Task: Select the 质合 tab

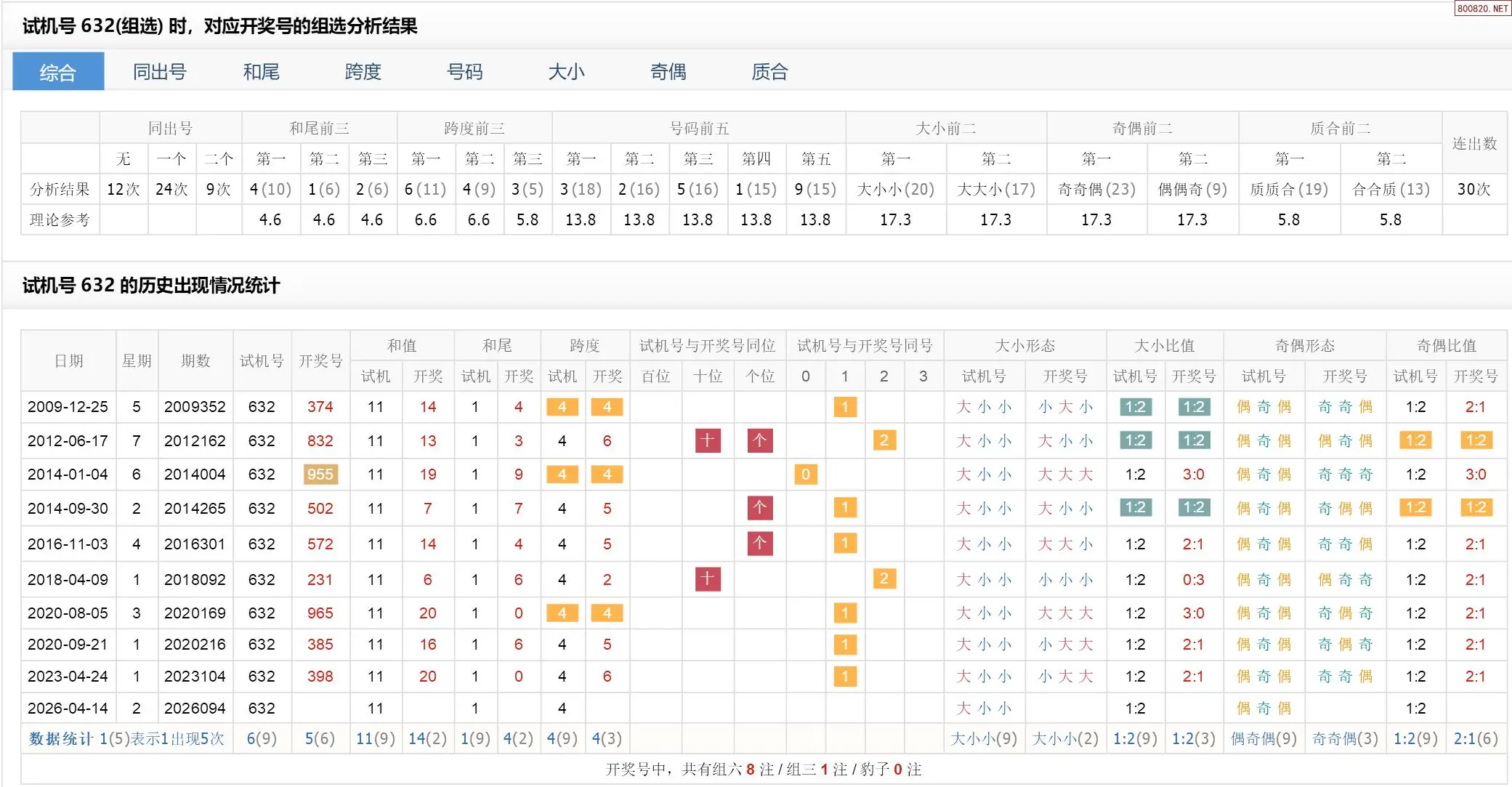Action: [x=769, y=72]
